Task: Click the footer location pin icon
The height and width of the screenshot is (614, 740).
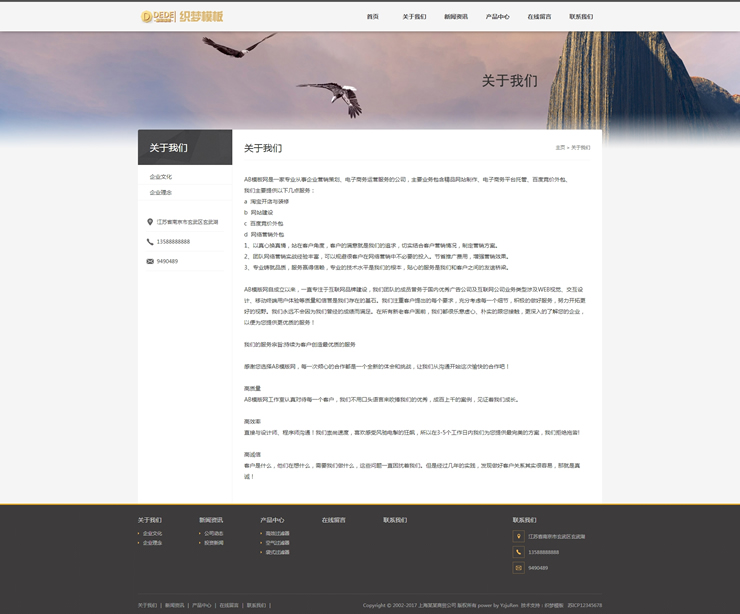Action: (x=518, y=537)
